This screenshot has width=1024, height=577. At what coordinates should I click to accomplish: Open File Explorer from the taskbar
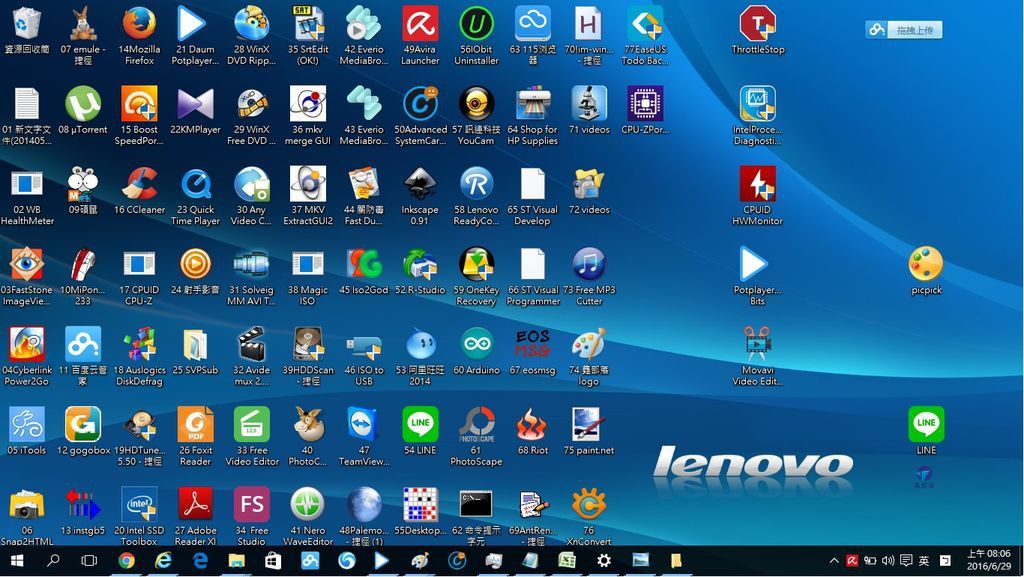click(236, 561)
